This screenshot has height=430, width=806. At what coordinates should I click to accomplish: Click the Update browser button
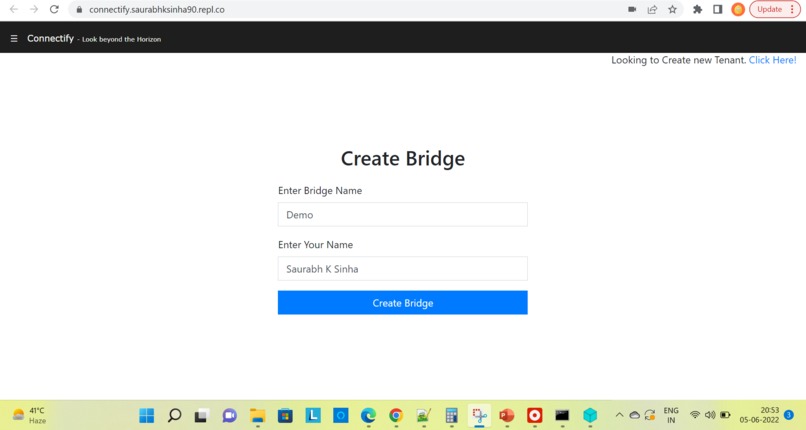pos(775,9)
